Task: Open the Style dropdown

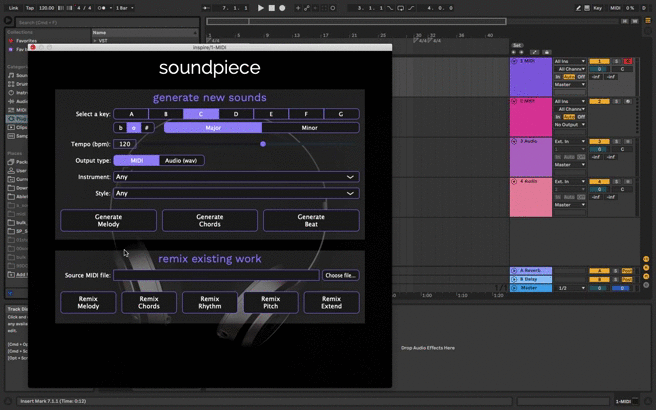Action: tap(236, 193)
